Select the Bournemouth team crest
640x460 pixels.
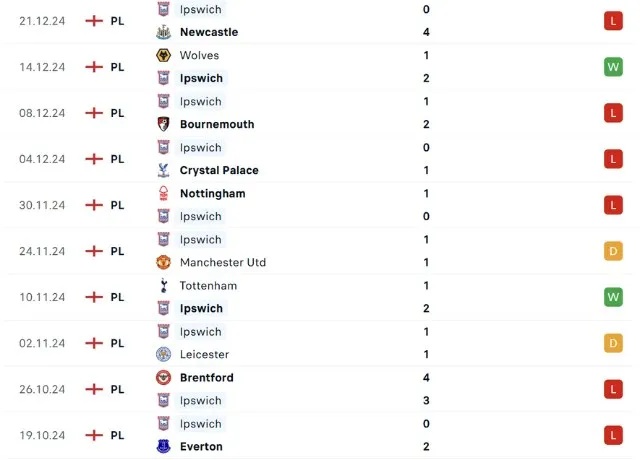tap(163, 124)
